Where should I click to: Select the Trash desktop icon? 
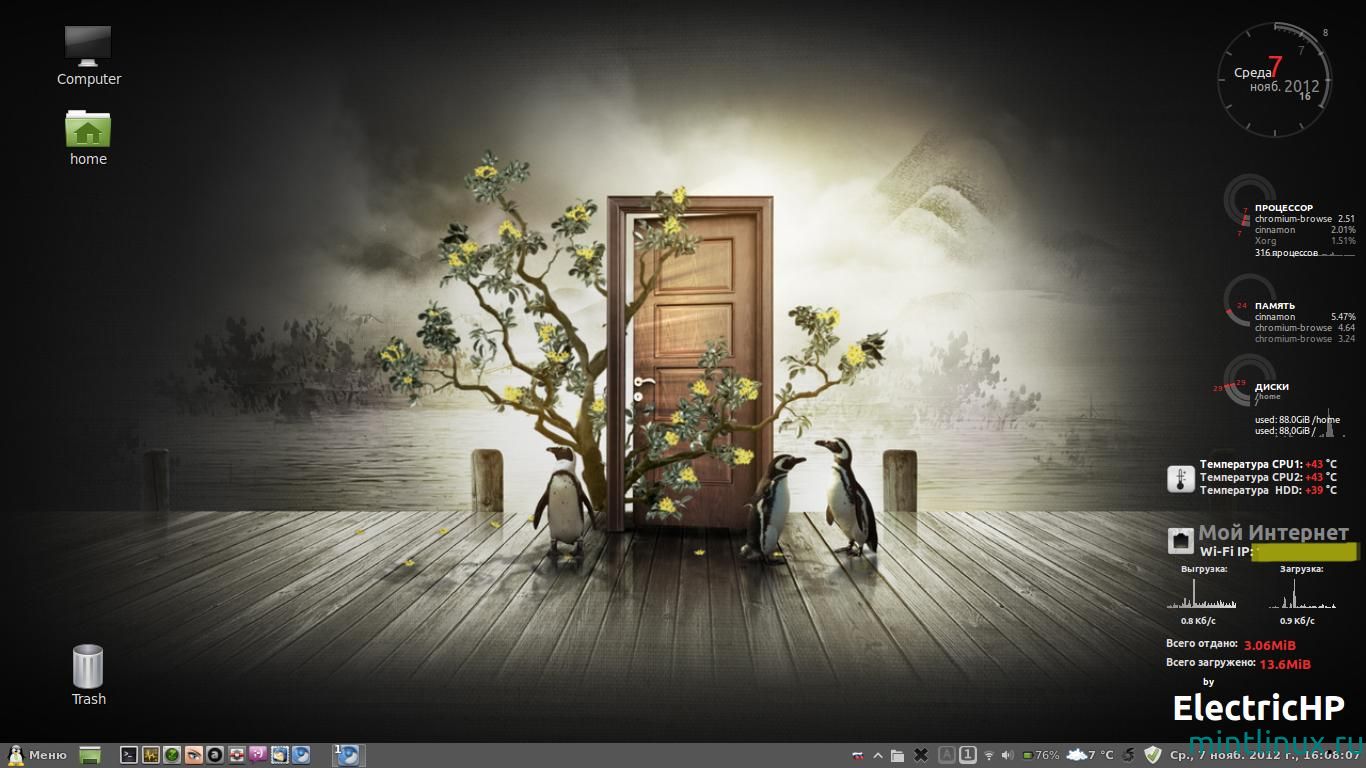coord(88,676)
